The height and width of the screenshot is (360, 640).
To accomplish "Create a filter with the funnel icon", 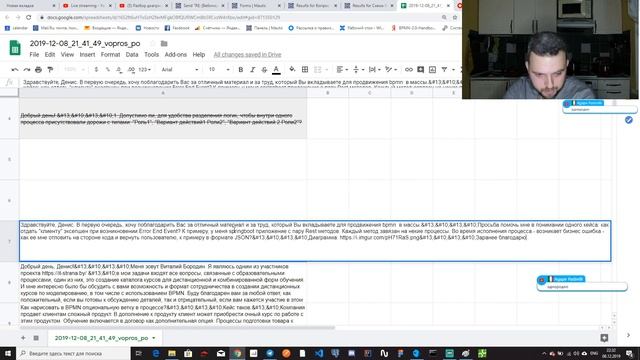I will 444,70.
